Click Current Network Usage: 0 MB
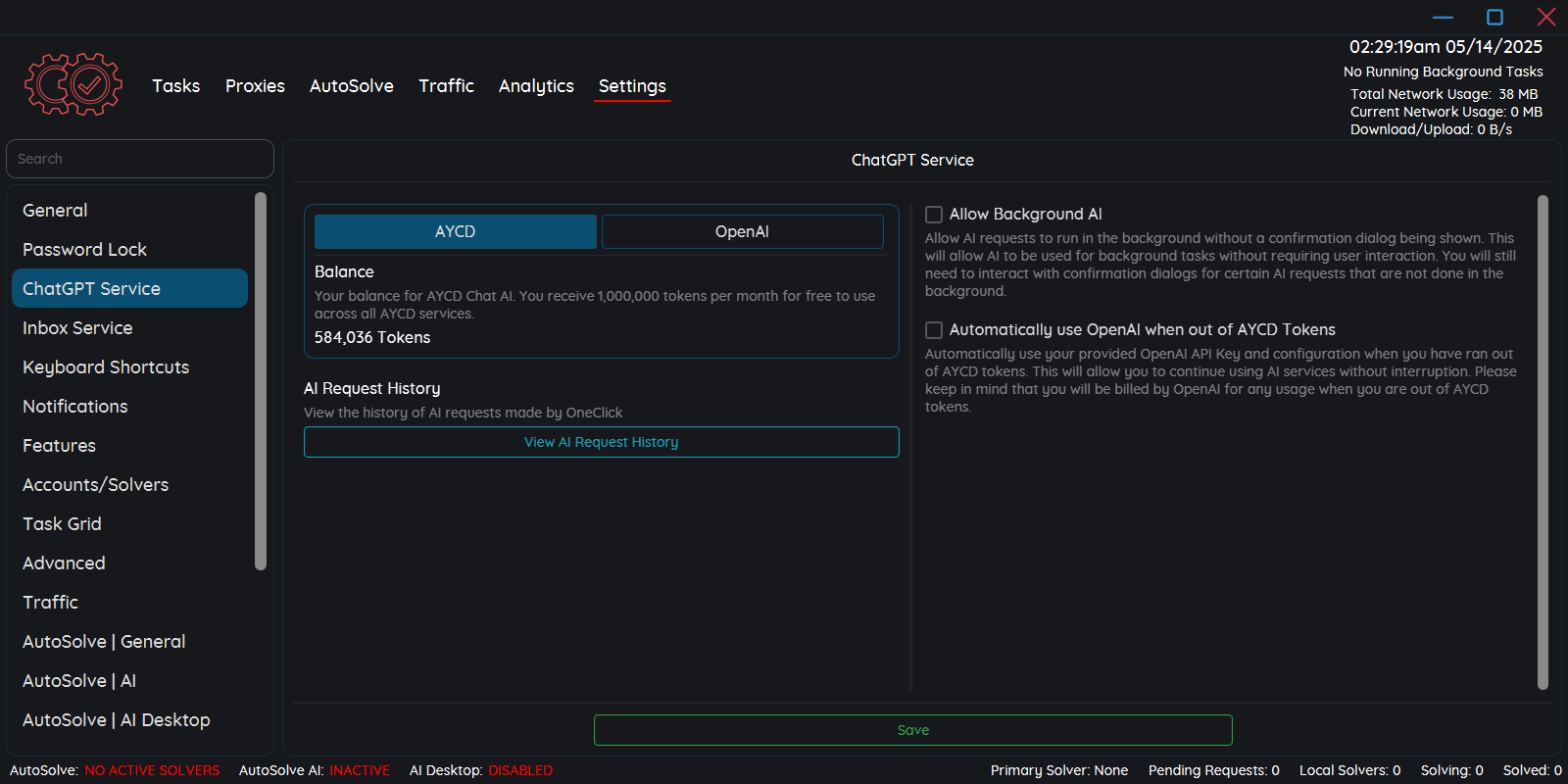The width and height of the screenshot is (1568, 784). [x=1446, y=112]
